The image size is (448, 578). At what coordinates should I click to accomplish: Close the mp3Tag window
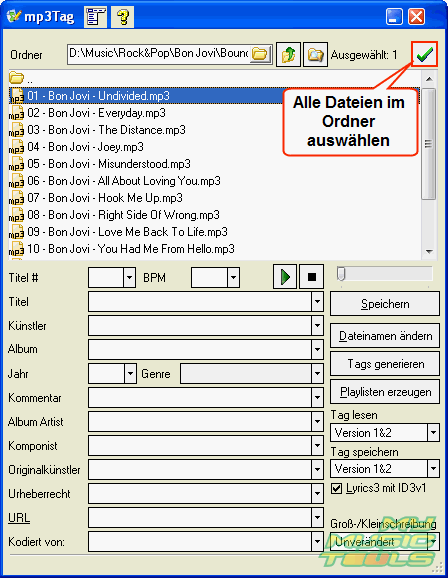coord(417,17)
